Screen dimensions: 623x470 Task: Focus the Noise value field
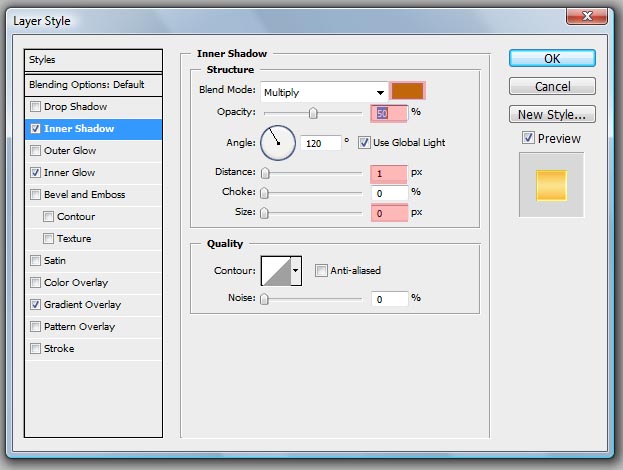389,299
